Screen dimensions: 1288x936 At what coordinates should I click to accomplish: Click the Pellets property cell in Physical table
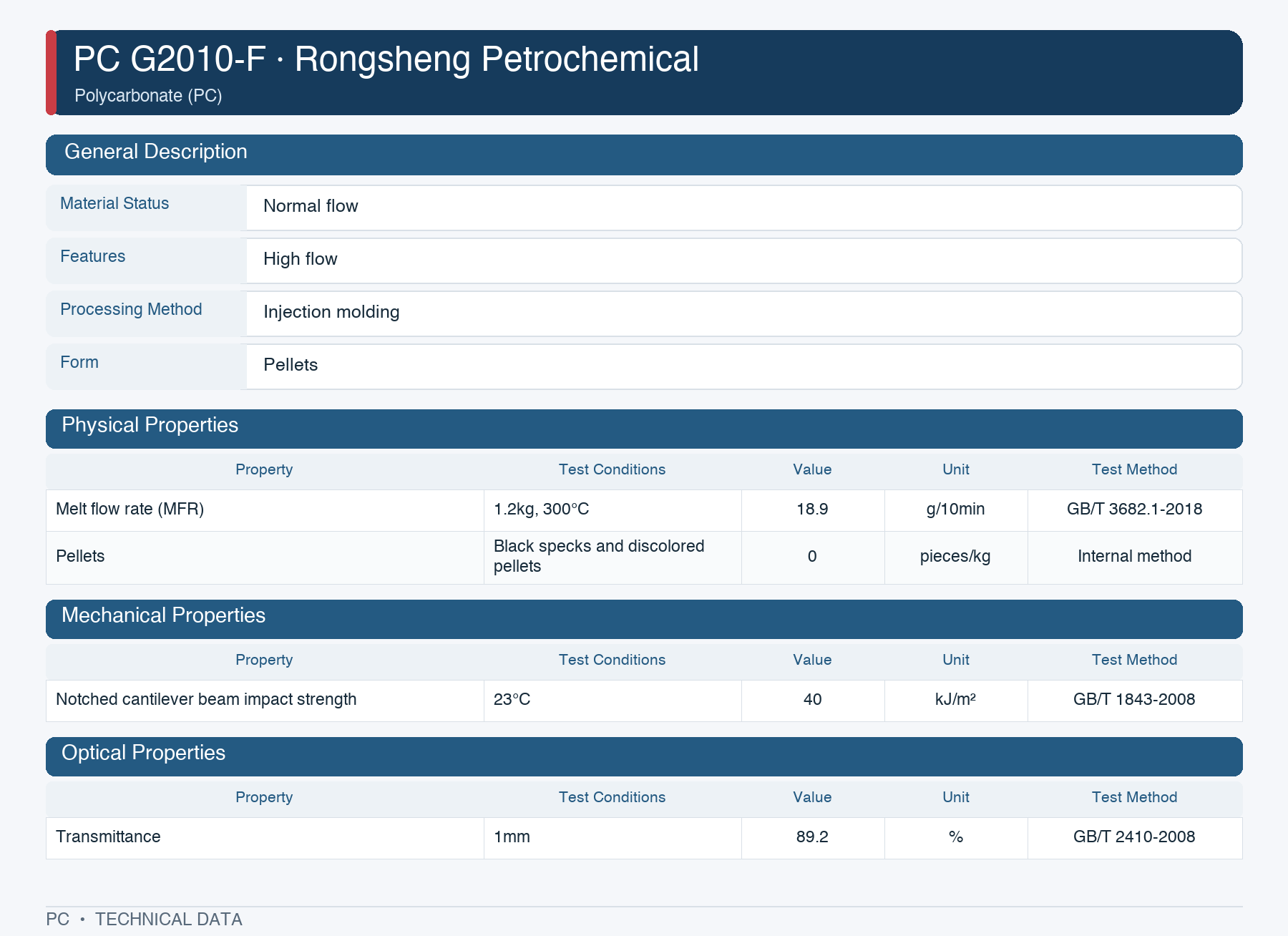(x=265, y=557)
